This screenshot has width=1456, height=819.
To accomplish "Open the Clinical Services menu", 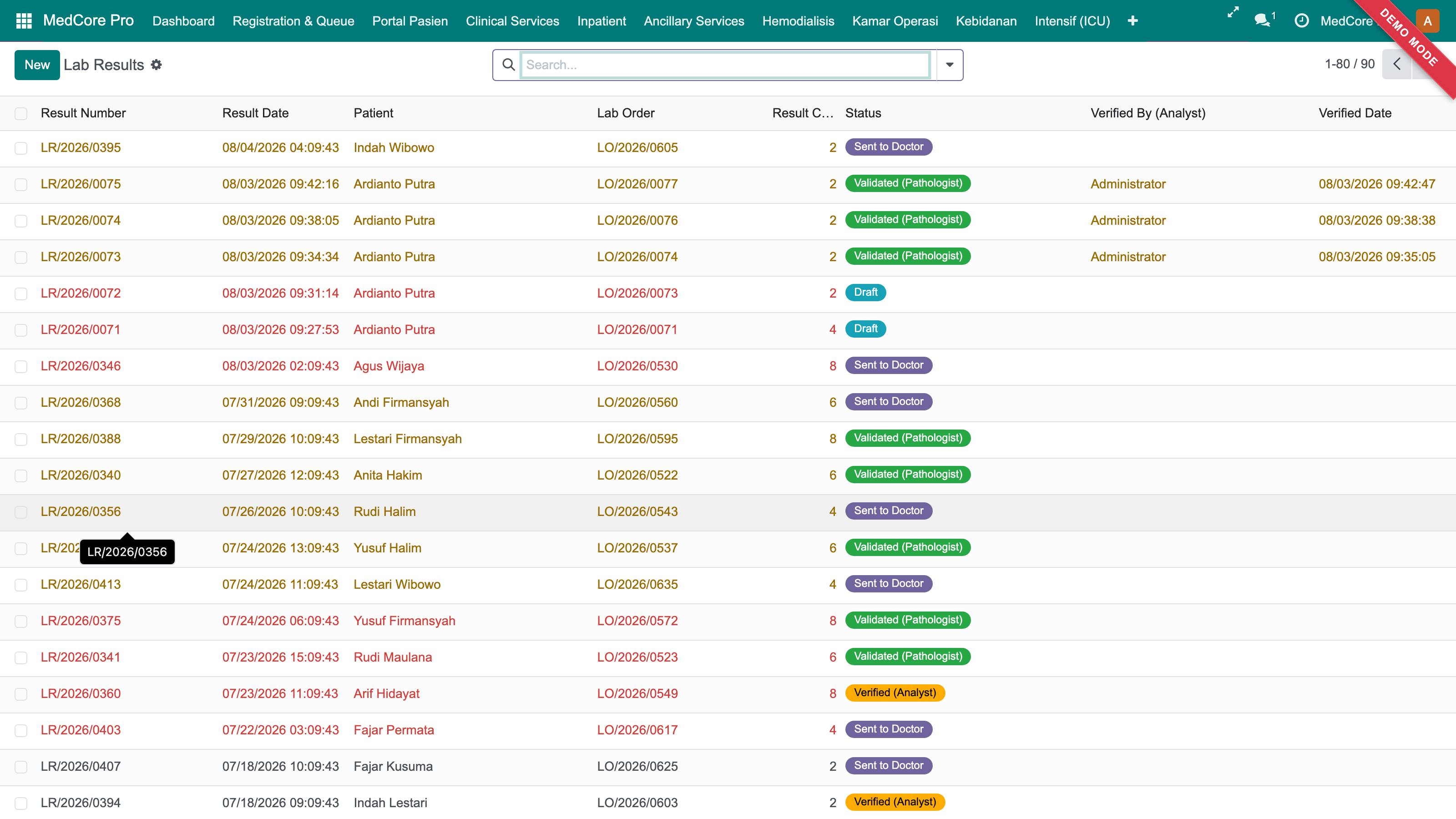I will pos(512,21).
